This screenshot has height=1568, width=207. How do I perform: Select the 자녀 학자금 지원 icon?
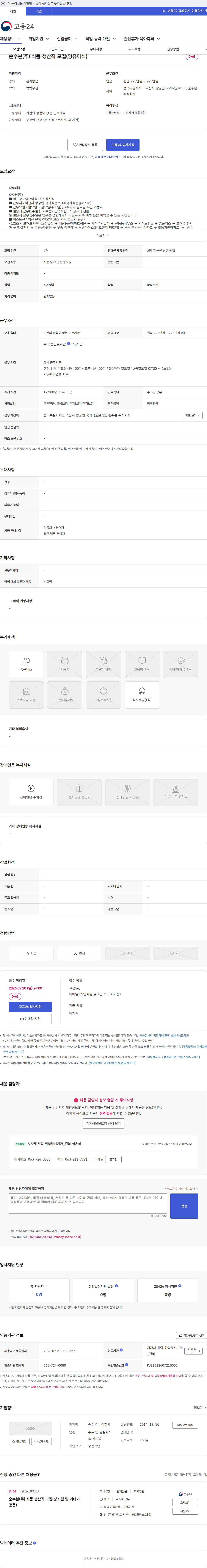point(181,664)
